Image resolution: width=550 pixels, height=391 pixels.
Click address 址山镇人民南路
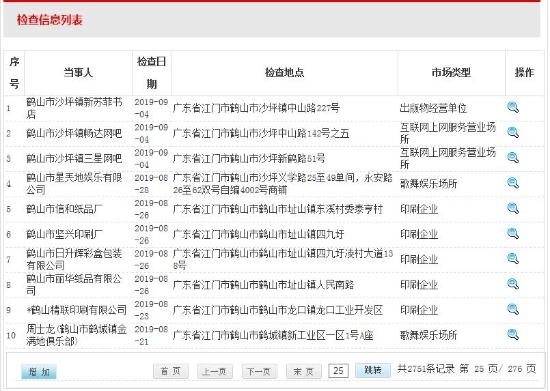tap(321, 285)
